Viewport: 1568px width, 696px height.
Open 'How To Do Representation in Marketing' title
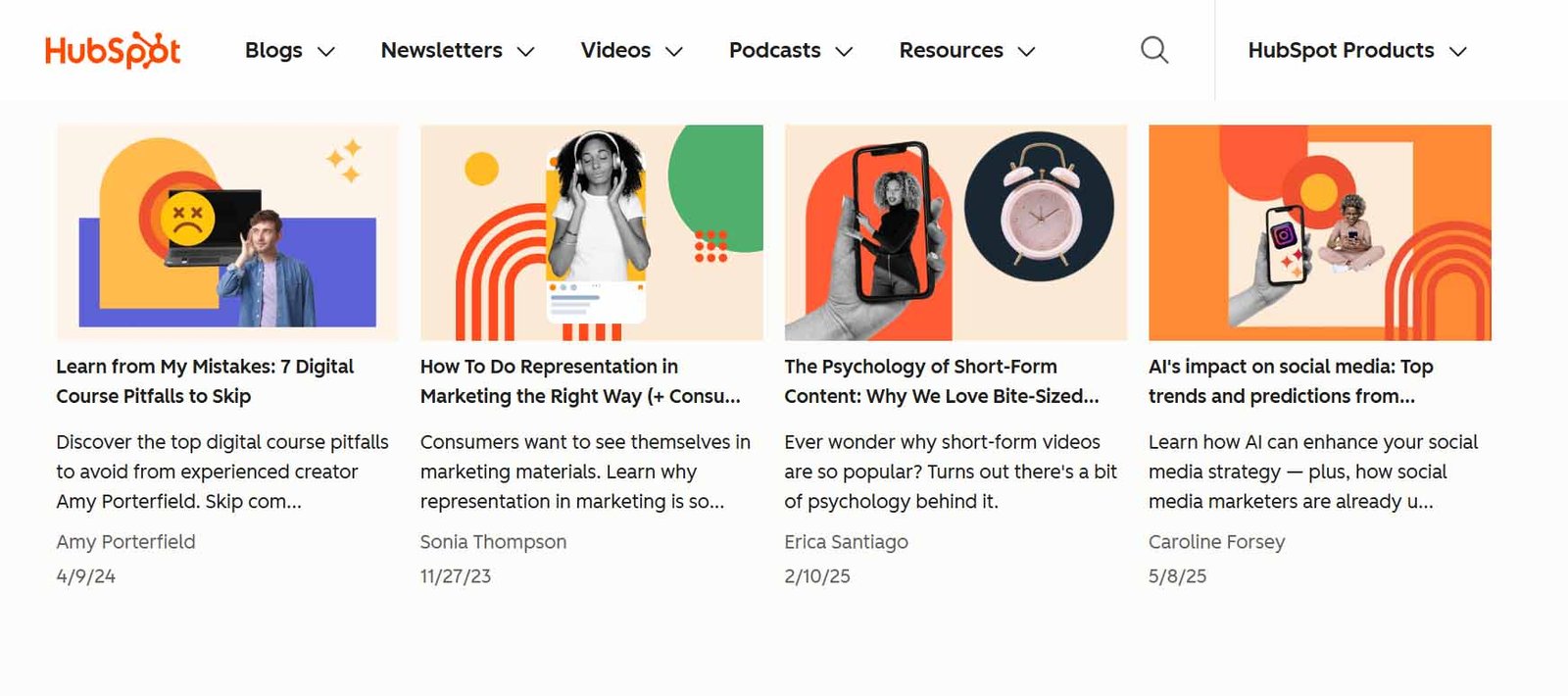580,380
